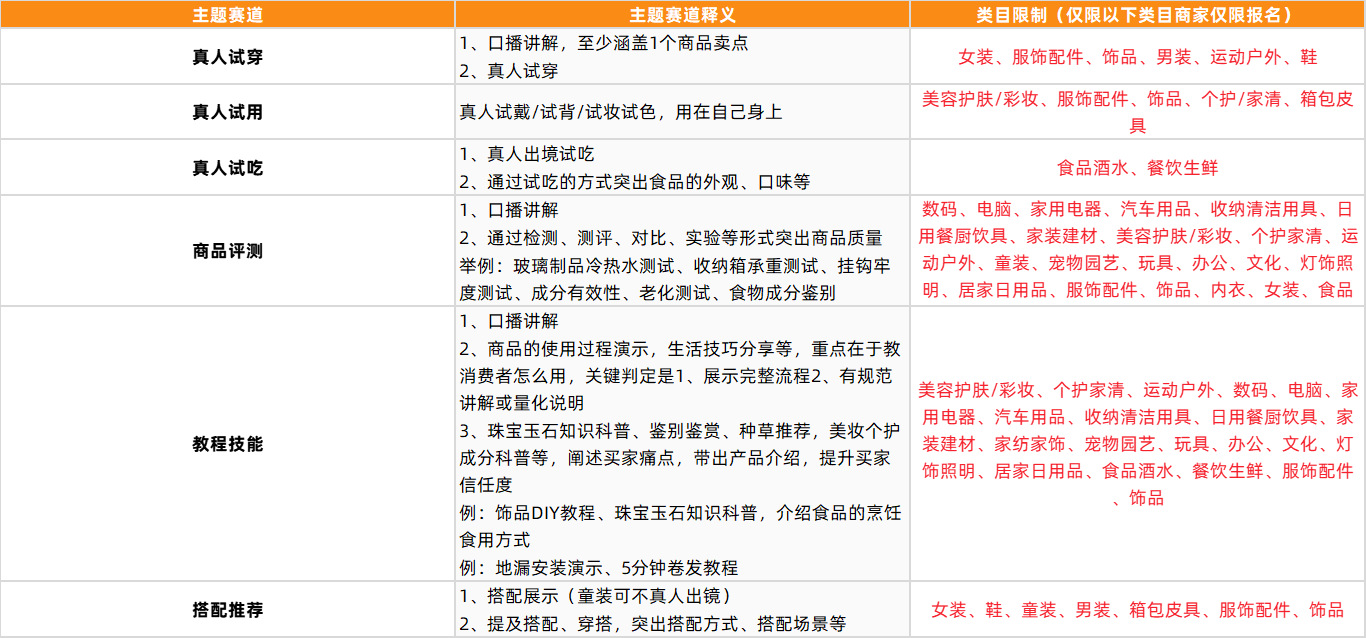Click the 类目限制 column header
This screenshot has width=1366, height=638.
(1137, 14)
